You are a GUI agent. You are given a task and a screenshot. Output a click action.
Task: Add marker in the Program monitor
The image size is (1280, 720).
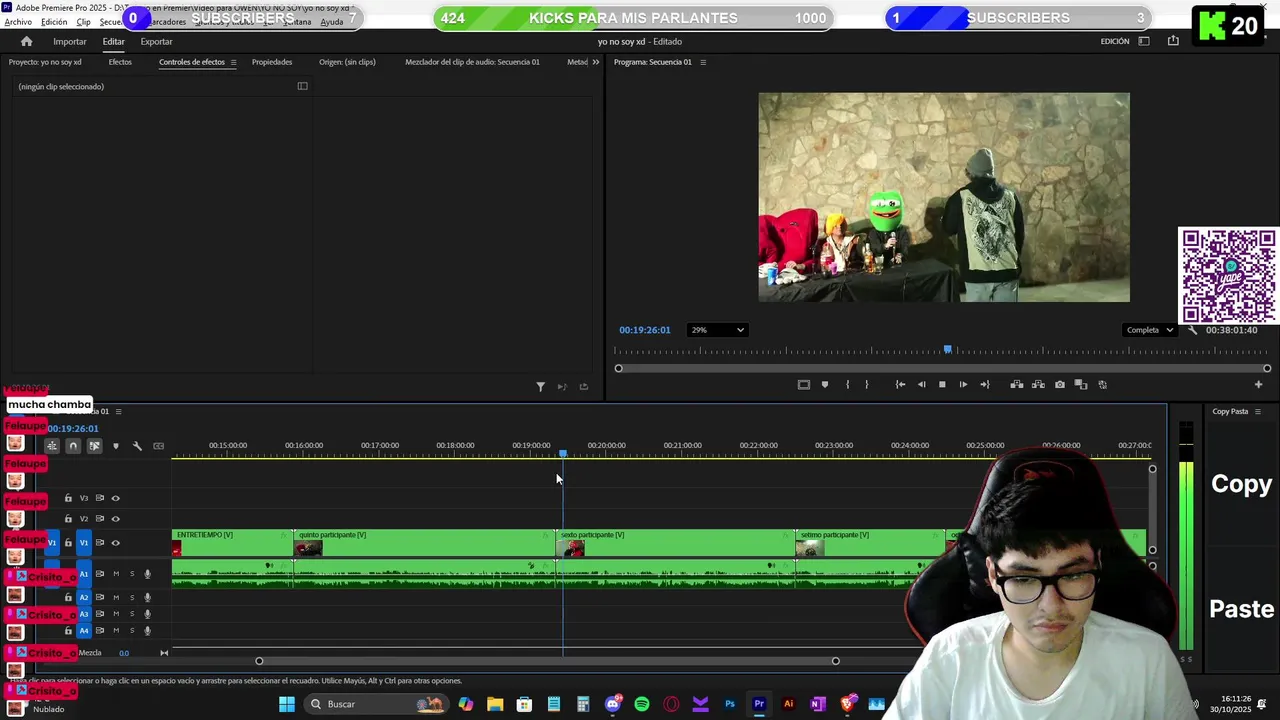[x=825, y=385]
